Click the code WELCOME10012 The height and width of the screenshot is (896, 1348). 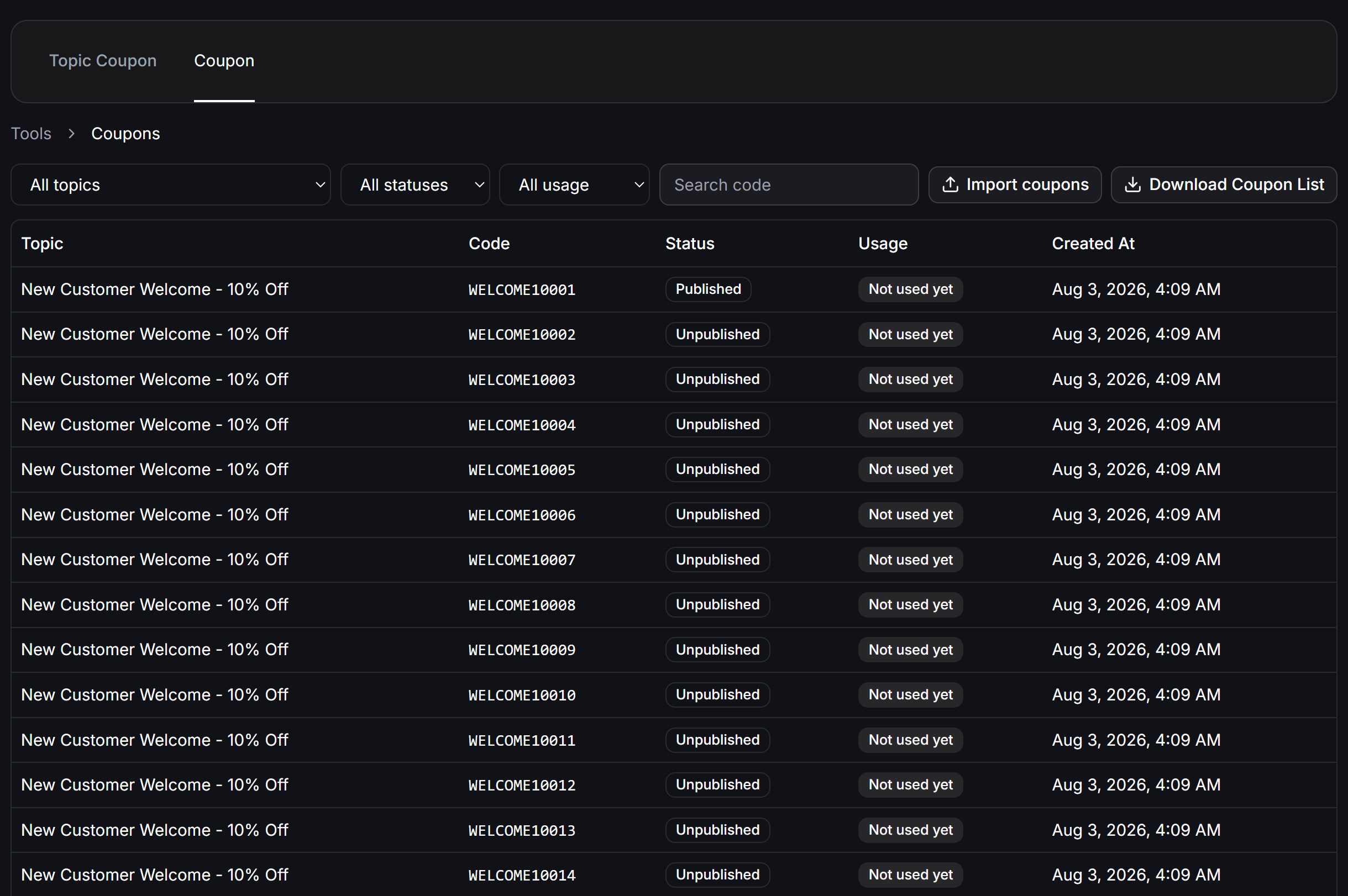[522, 785]
